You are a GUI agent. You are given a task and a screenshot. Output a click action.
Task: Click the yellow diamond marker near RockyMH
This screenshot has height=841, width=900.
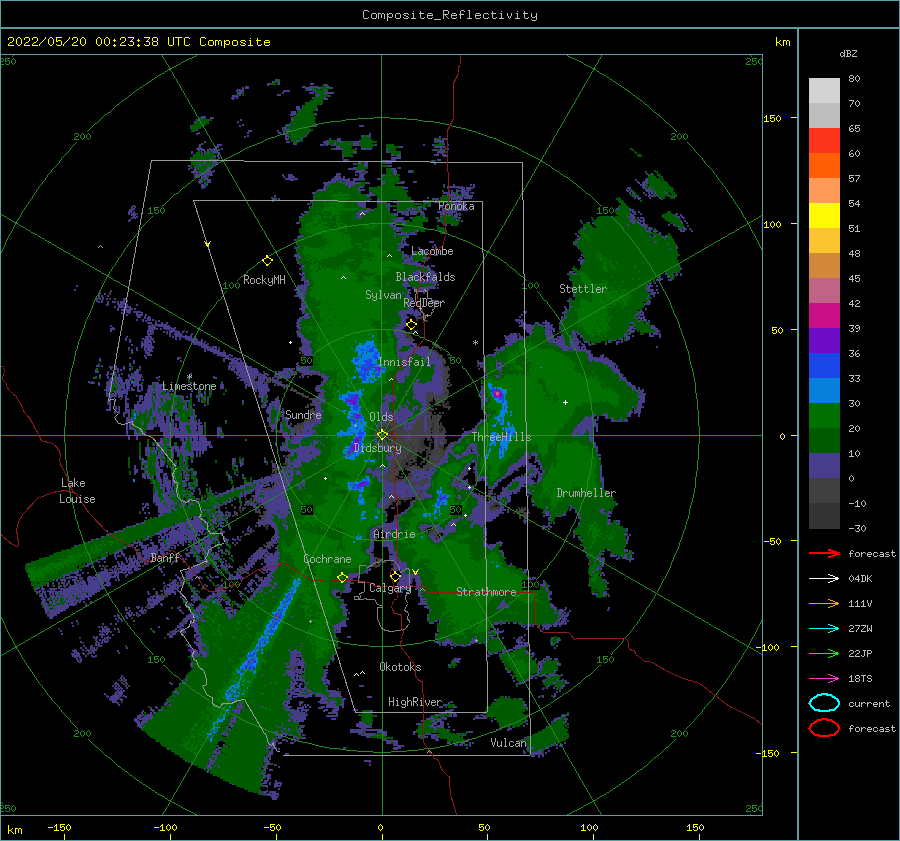pyautogui.click(x=267, y=261)
